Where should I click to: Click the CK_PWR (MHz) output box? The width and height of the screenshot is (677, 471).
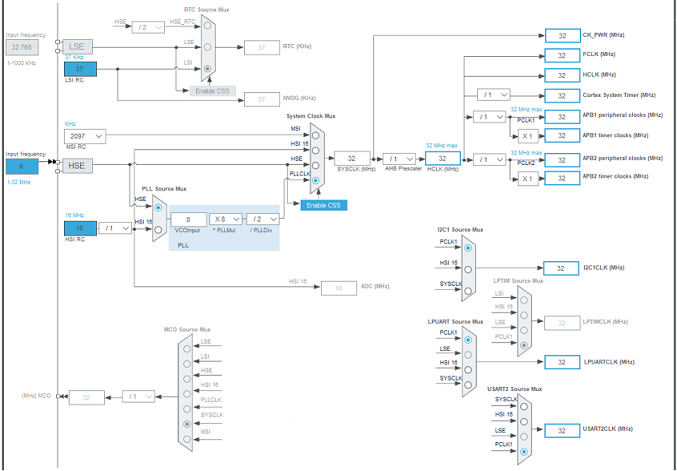[x=563, y=36]
